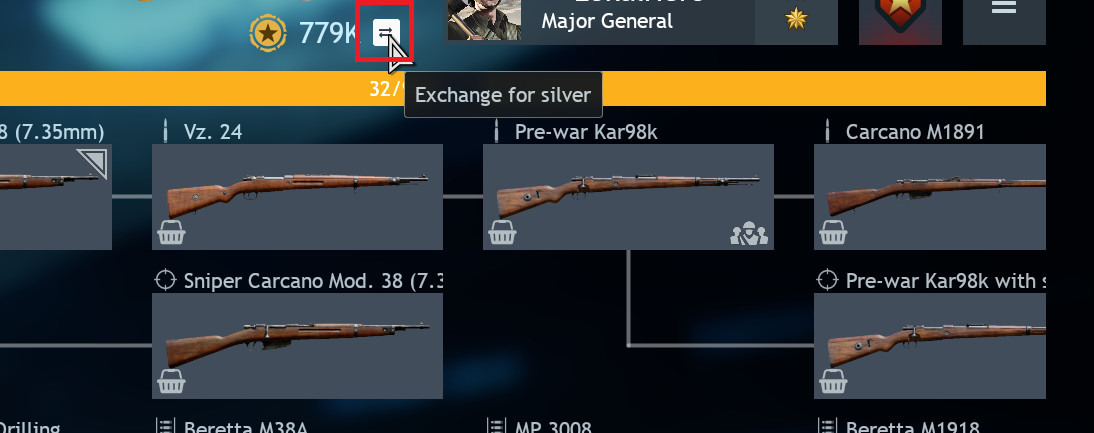Click the gold rank star icon

pos(795,19)
